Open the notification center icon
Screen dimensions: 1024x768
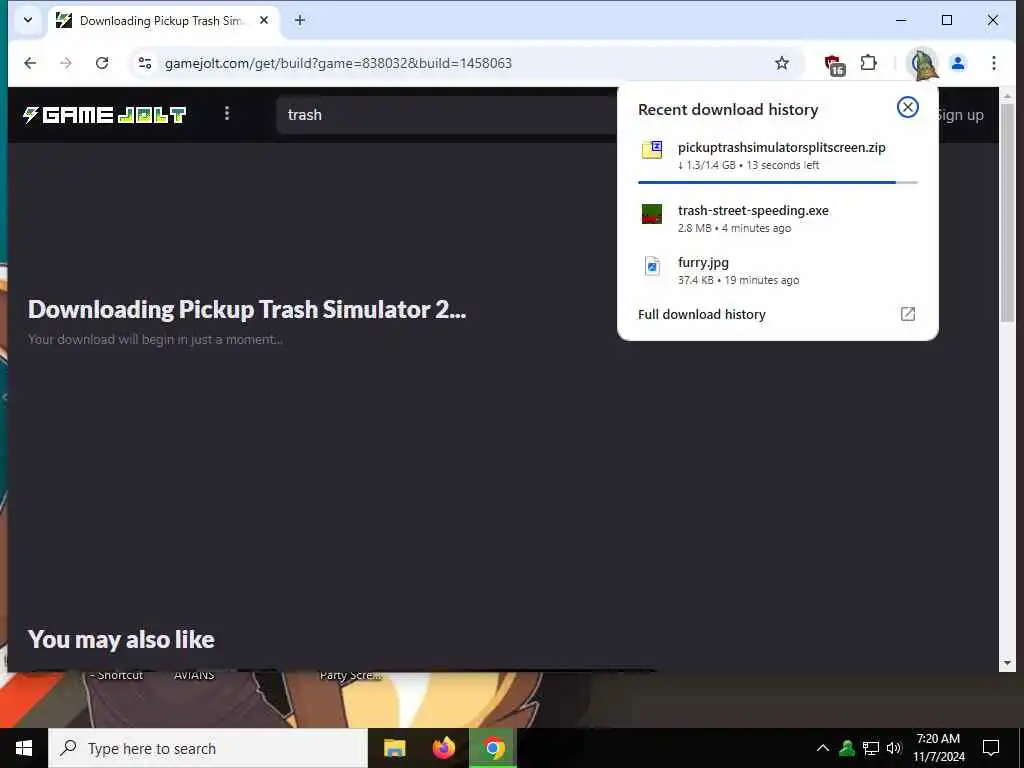(x=991, y=748)
